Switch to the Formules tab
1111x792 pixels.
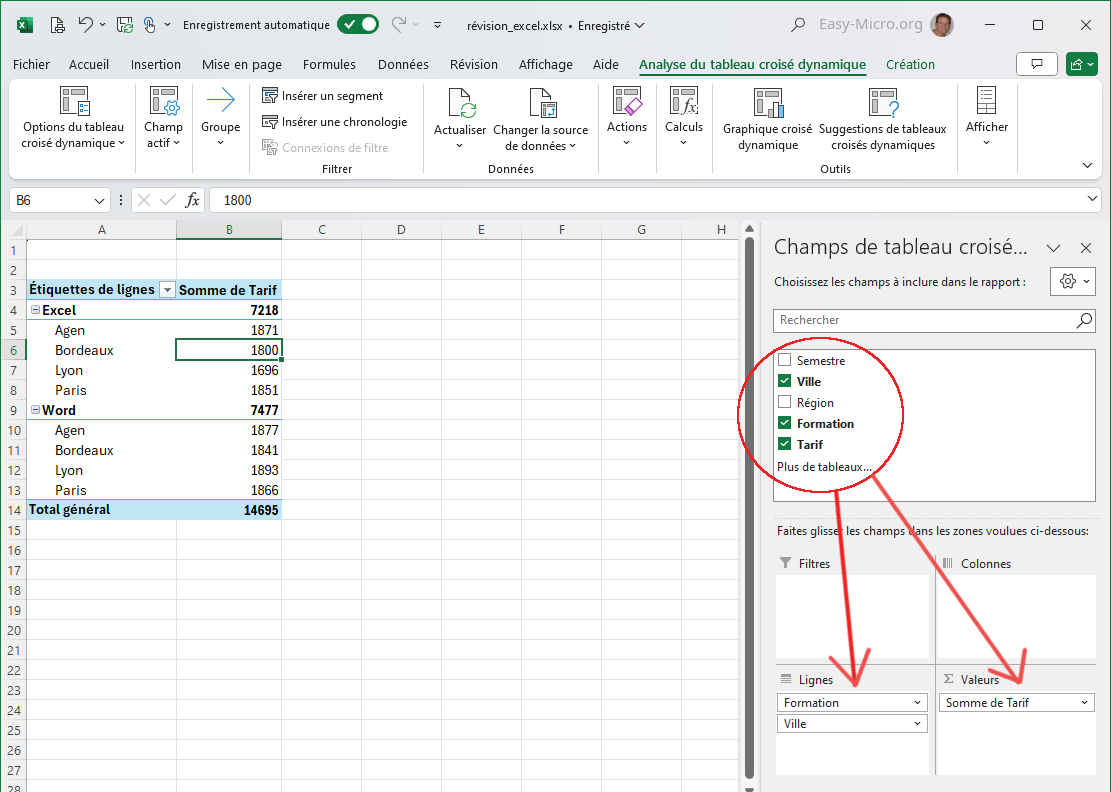(329, 64)
